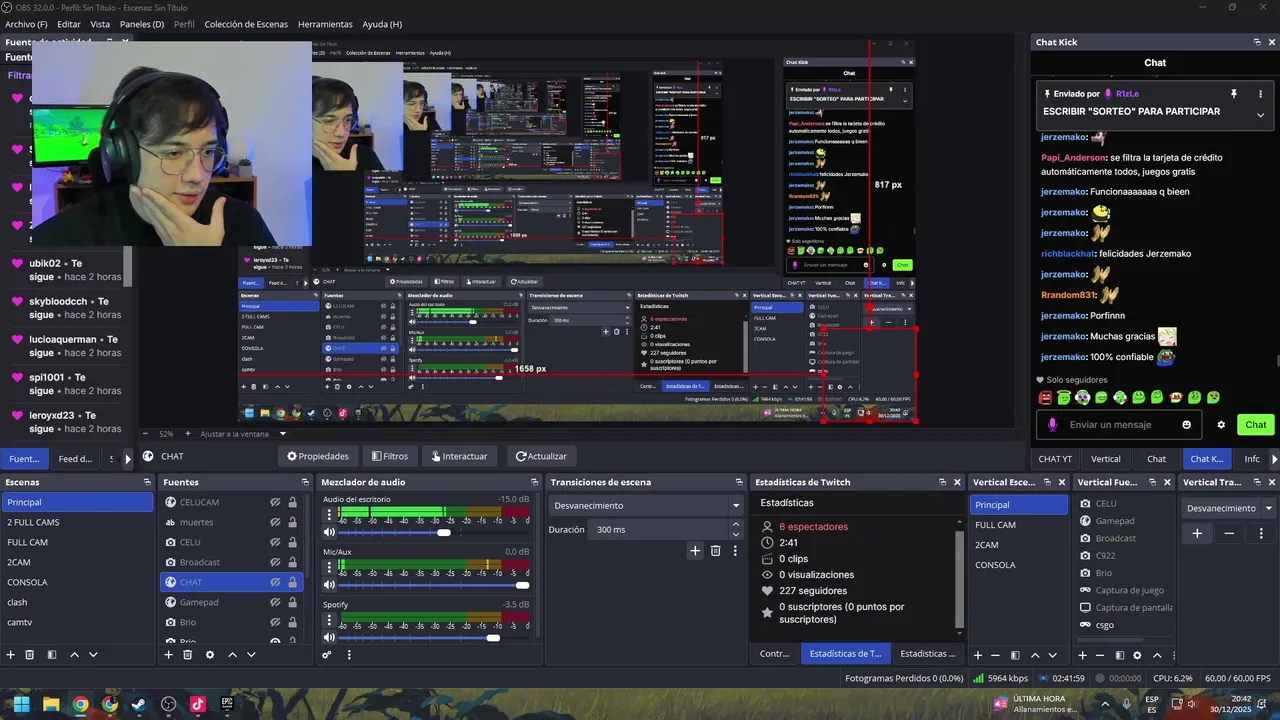Unlock the CELUCAM source lock
Screen dimensions: 1280x720
coord(292,502)
